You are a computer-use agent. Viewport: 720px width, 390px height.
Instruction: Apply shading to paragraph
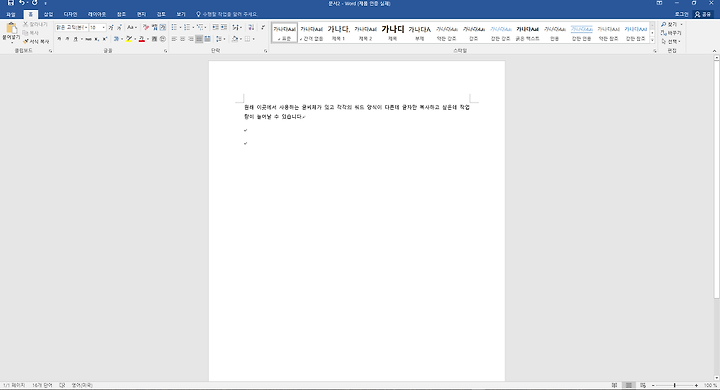click(235, 39)
